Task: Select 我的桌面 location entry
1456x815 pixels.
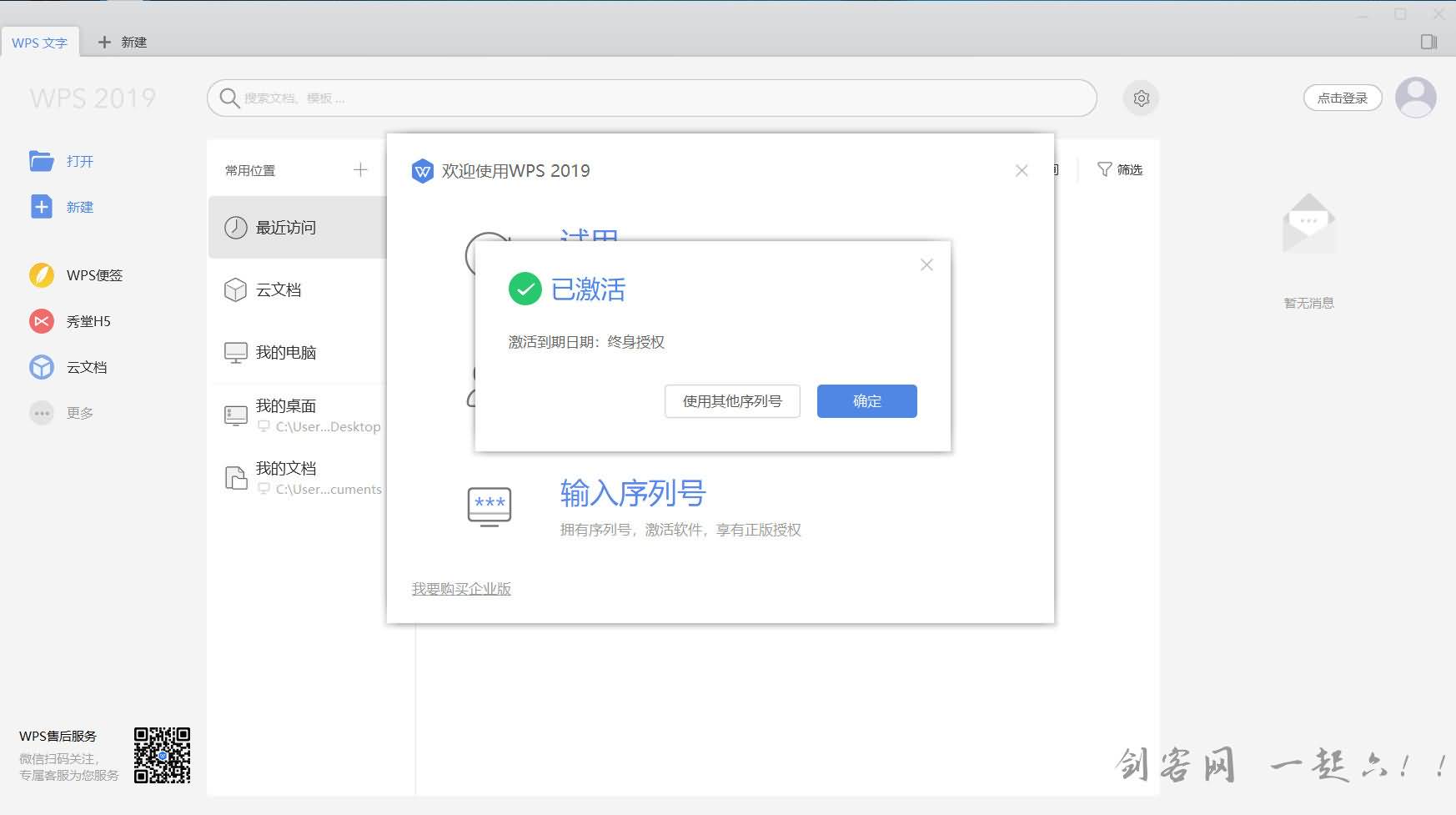Action: 298,415
